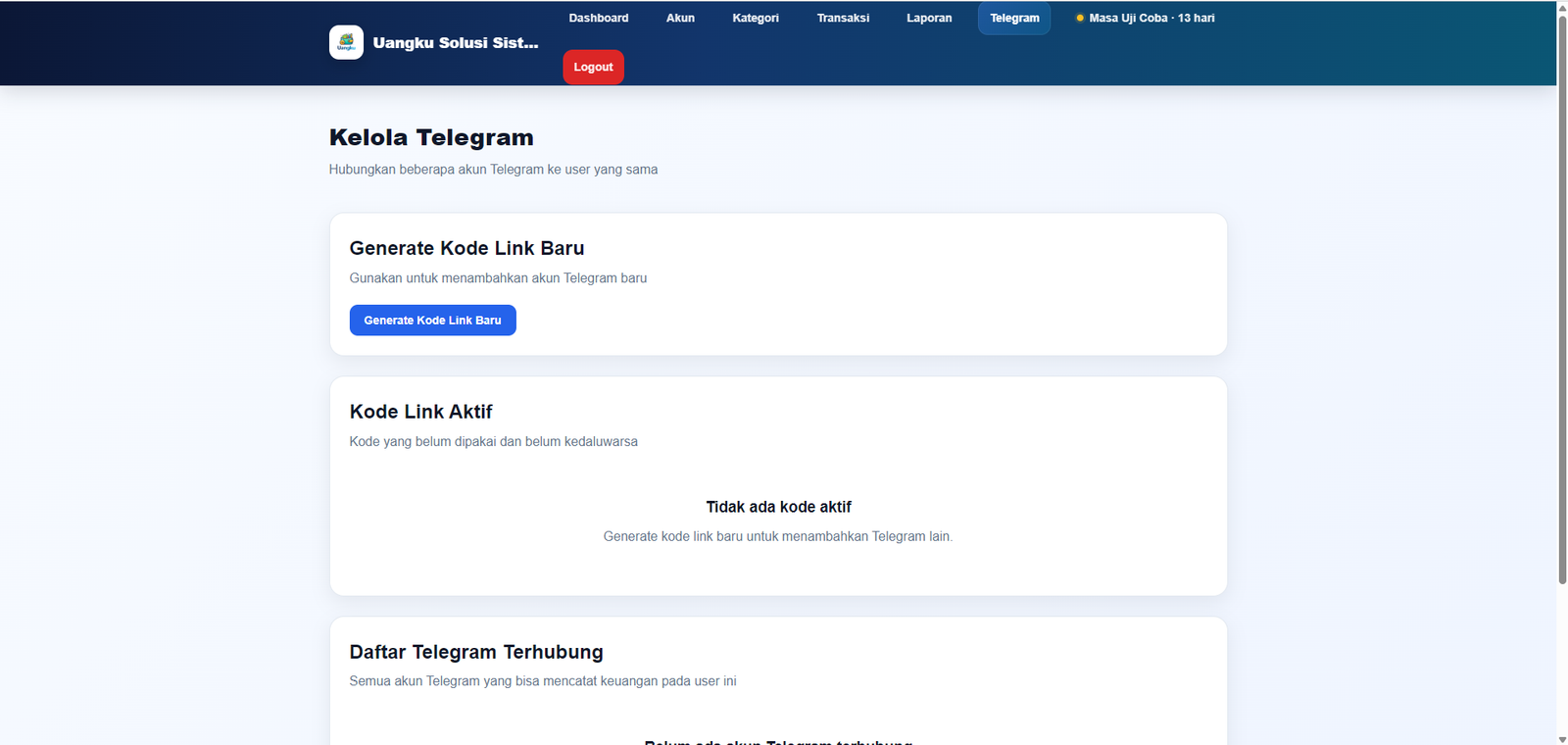Click the text 'Generate kode link baru untuk menambahkan Telegram lain.'
Screen dimensions: 1568x745
[778, 536]
